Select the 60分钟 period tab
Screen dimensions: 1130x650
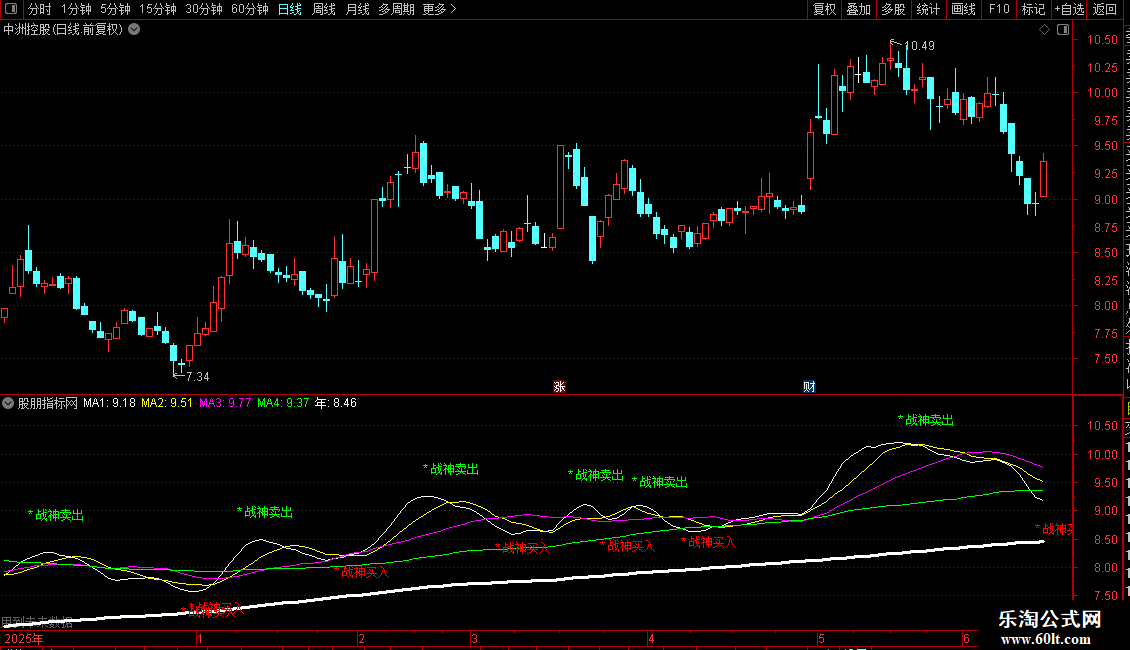pyautogui.click(x=249, y=9)
